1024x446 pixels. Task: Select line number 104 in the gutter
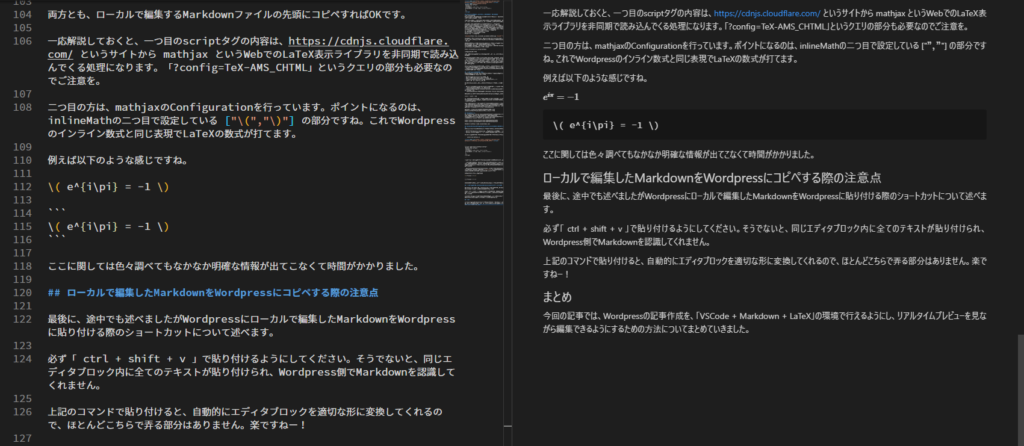(22, 14)
